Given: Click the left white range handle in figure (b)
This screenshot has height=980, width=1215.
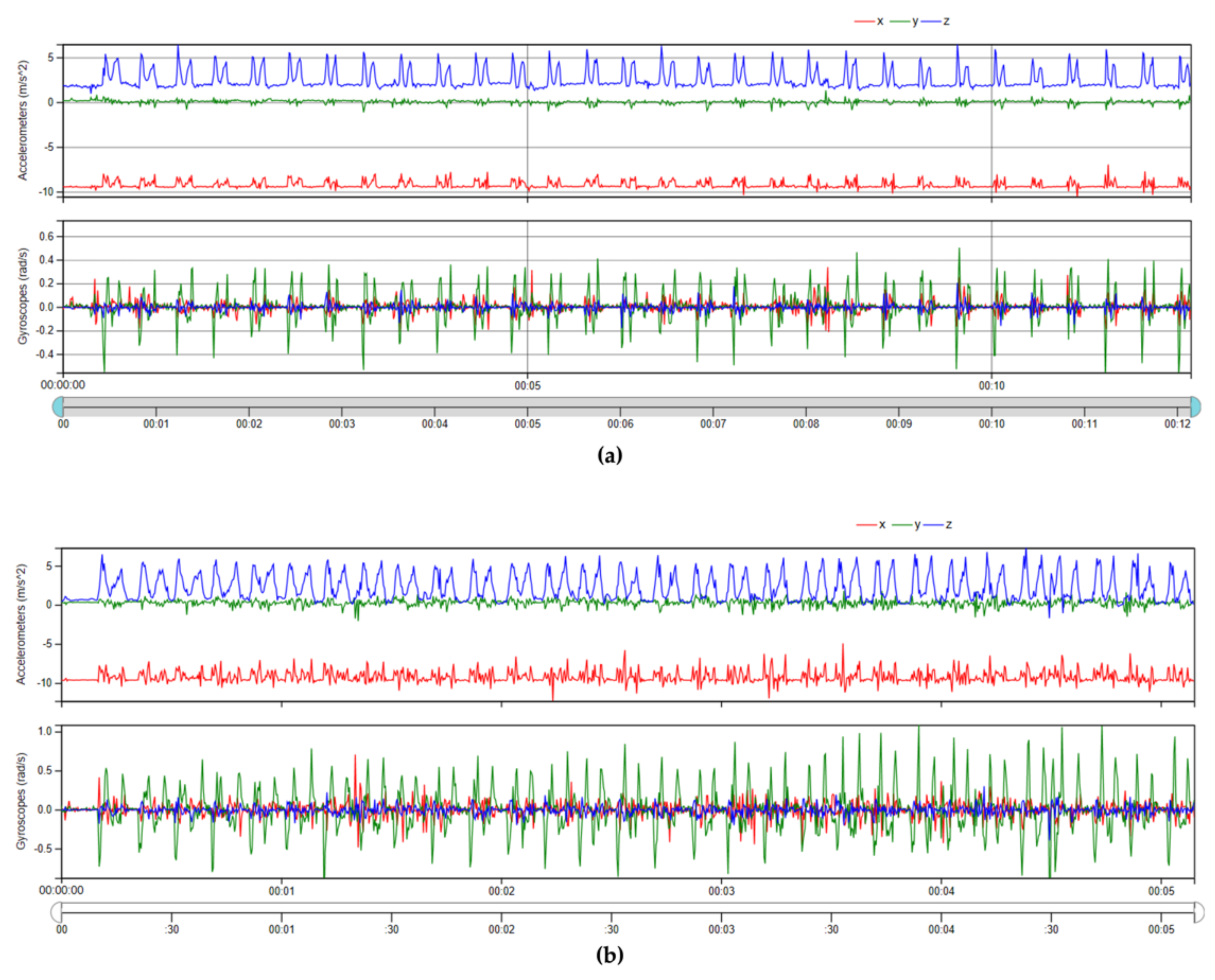Looking at the screenshot, I should click(56, 912).
